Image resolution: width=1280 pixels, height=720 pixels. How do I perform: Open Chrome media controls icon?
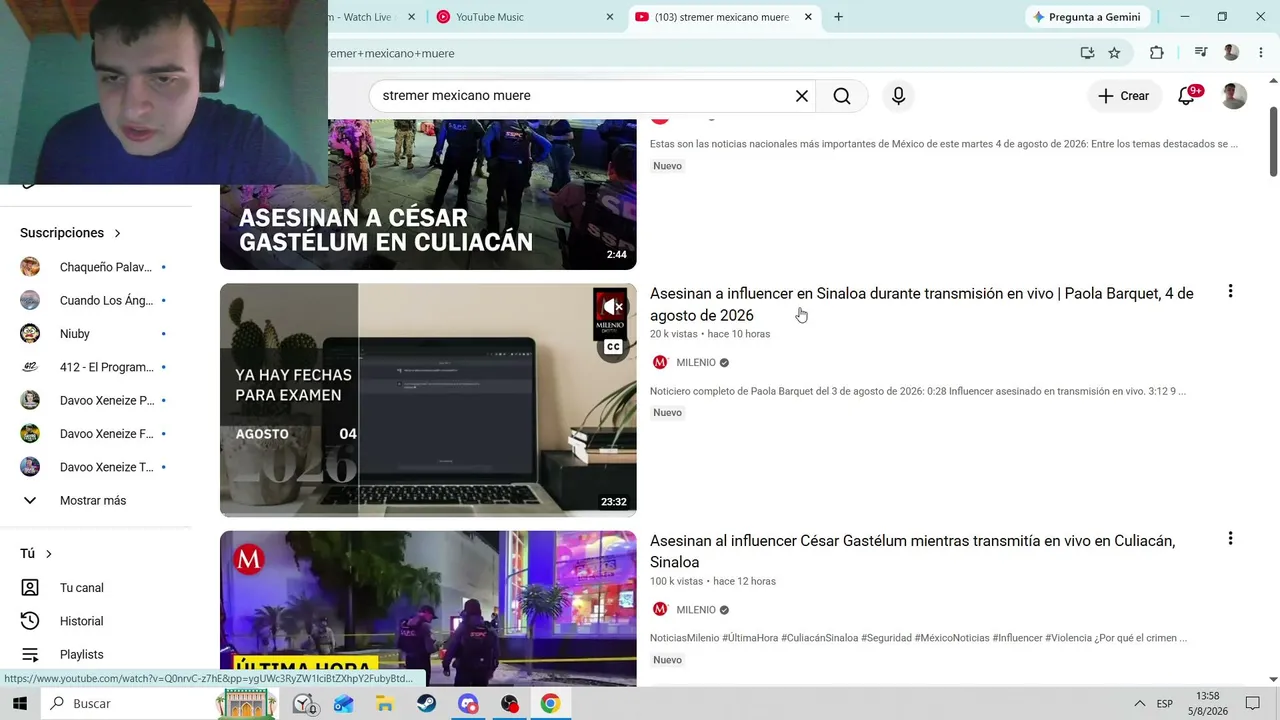(x=1201, y=53)
